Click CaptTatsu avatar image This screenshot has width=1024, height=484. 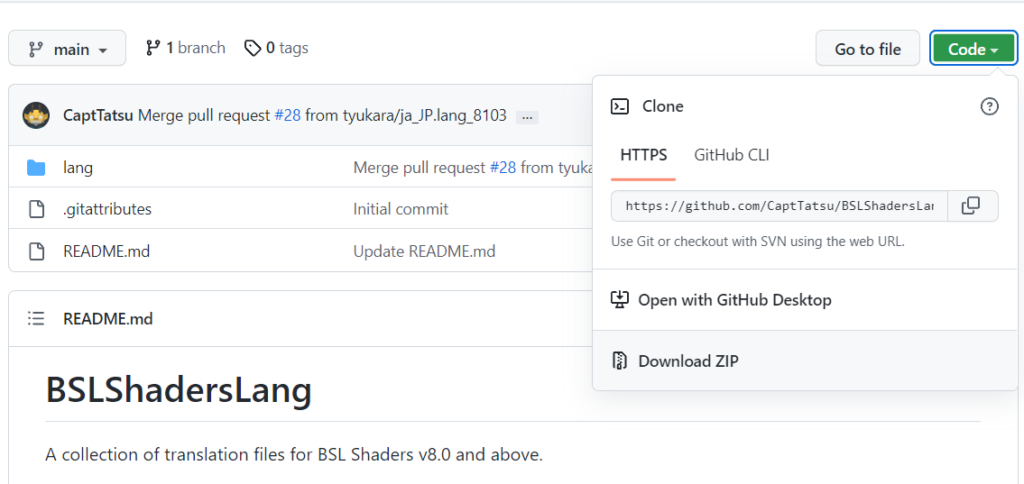tap(36, 116)
